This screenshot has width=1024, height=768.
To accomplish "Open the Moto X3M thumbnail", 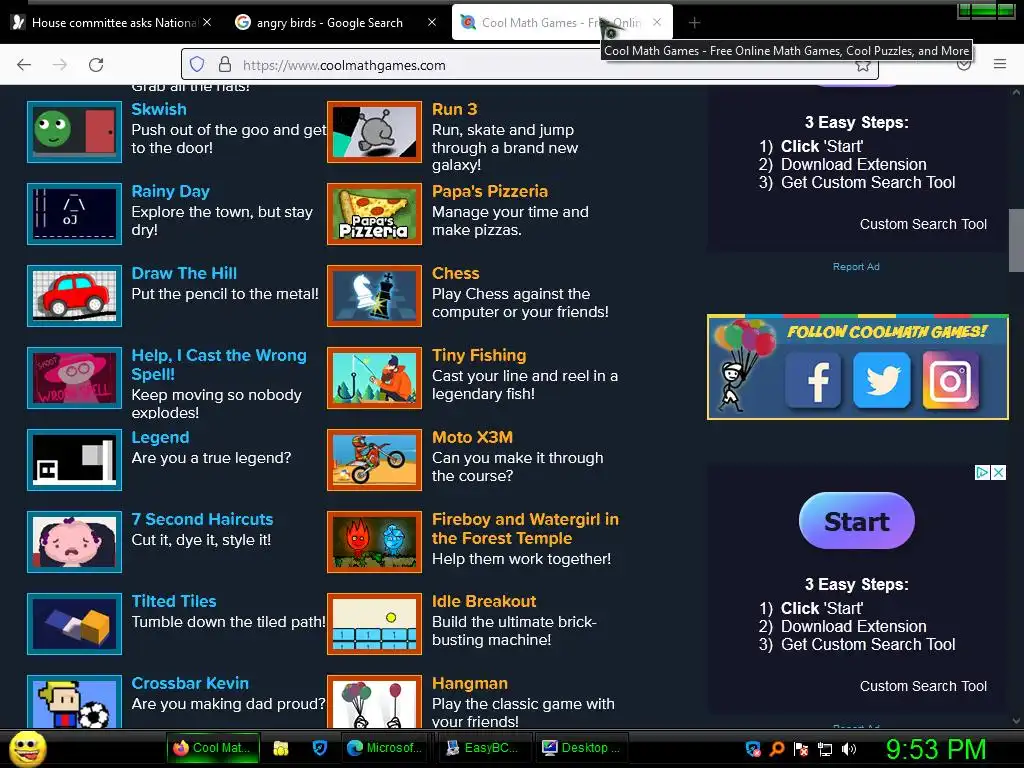I will [x=374, y=460].
